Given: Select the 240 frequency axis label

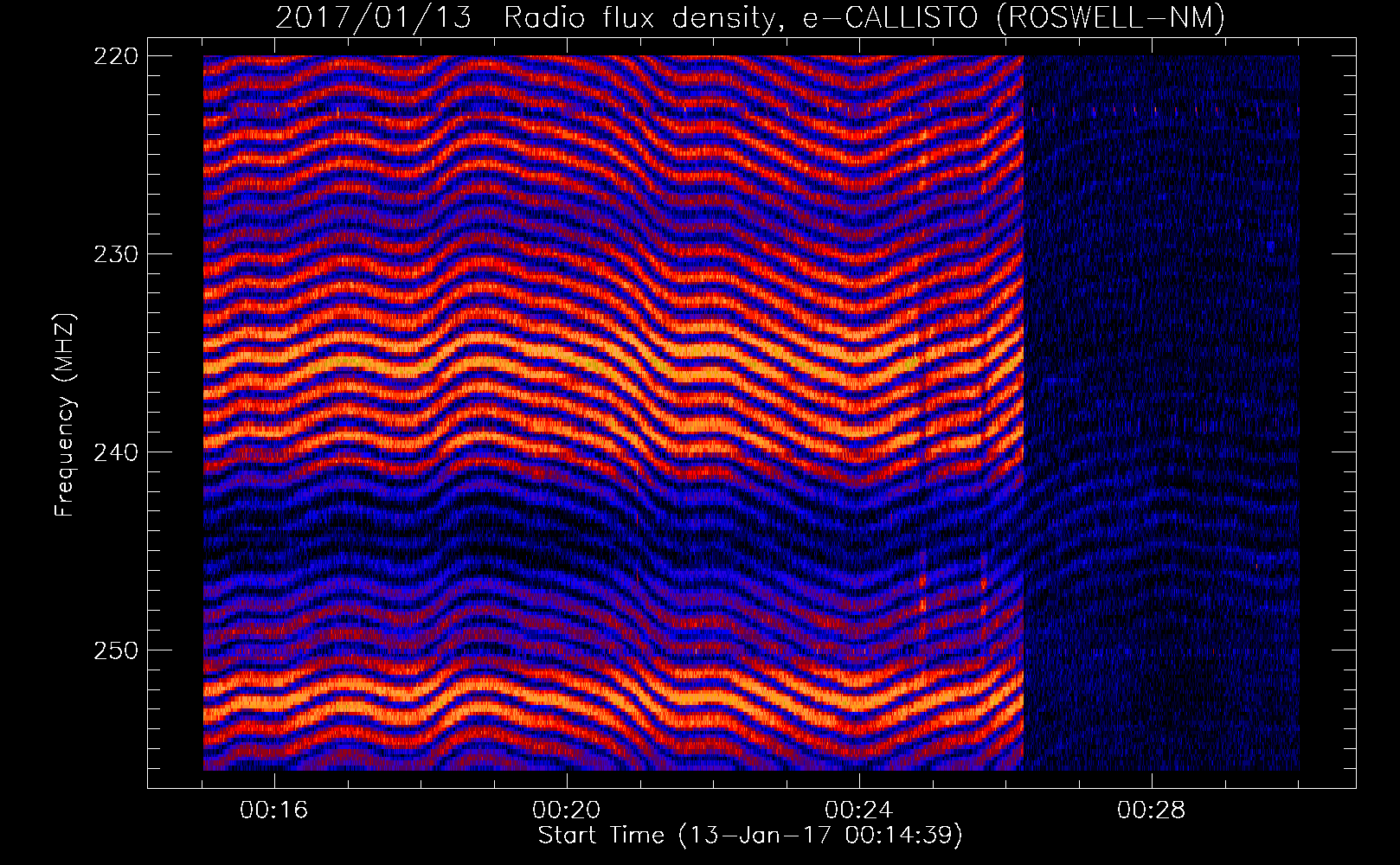Looking at the screenshot, I should pos(114,452).
